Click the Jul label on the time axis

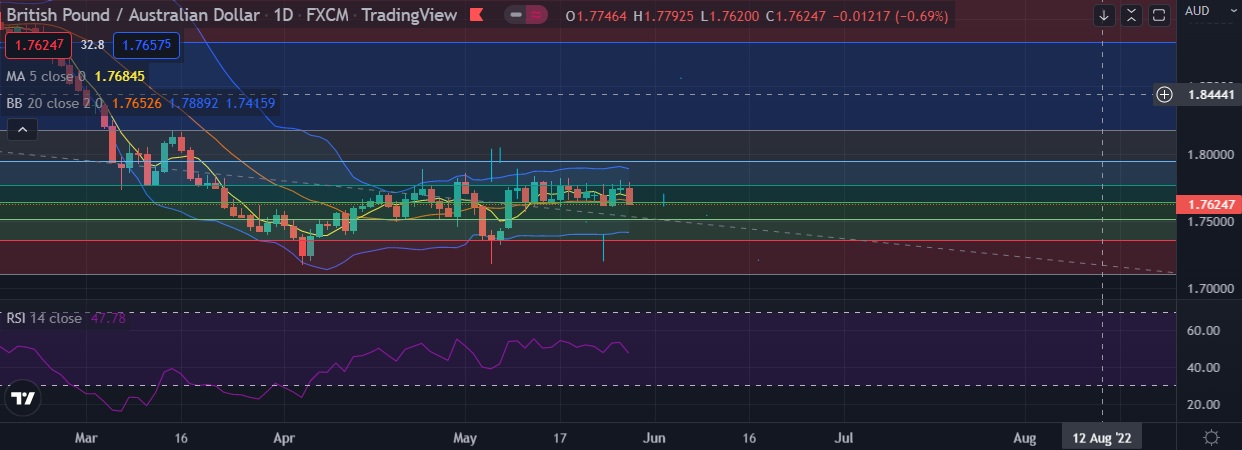point(844,437)
